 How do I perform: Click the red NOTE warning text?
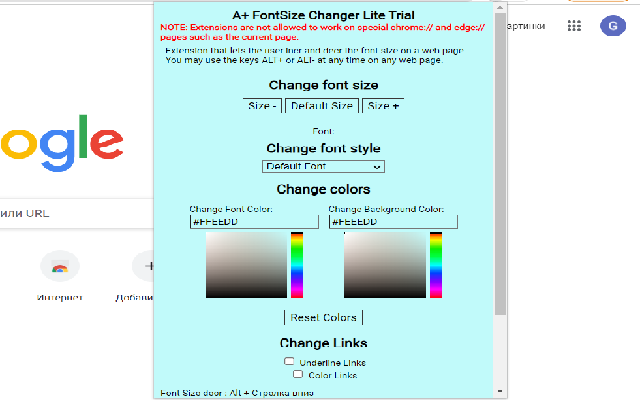pos(322,32)
